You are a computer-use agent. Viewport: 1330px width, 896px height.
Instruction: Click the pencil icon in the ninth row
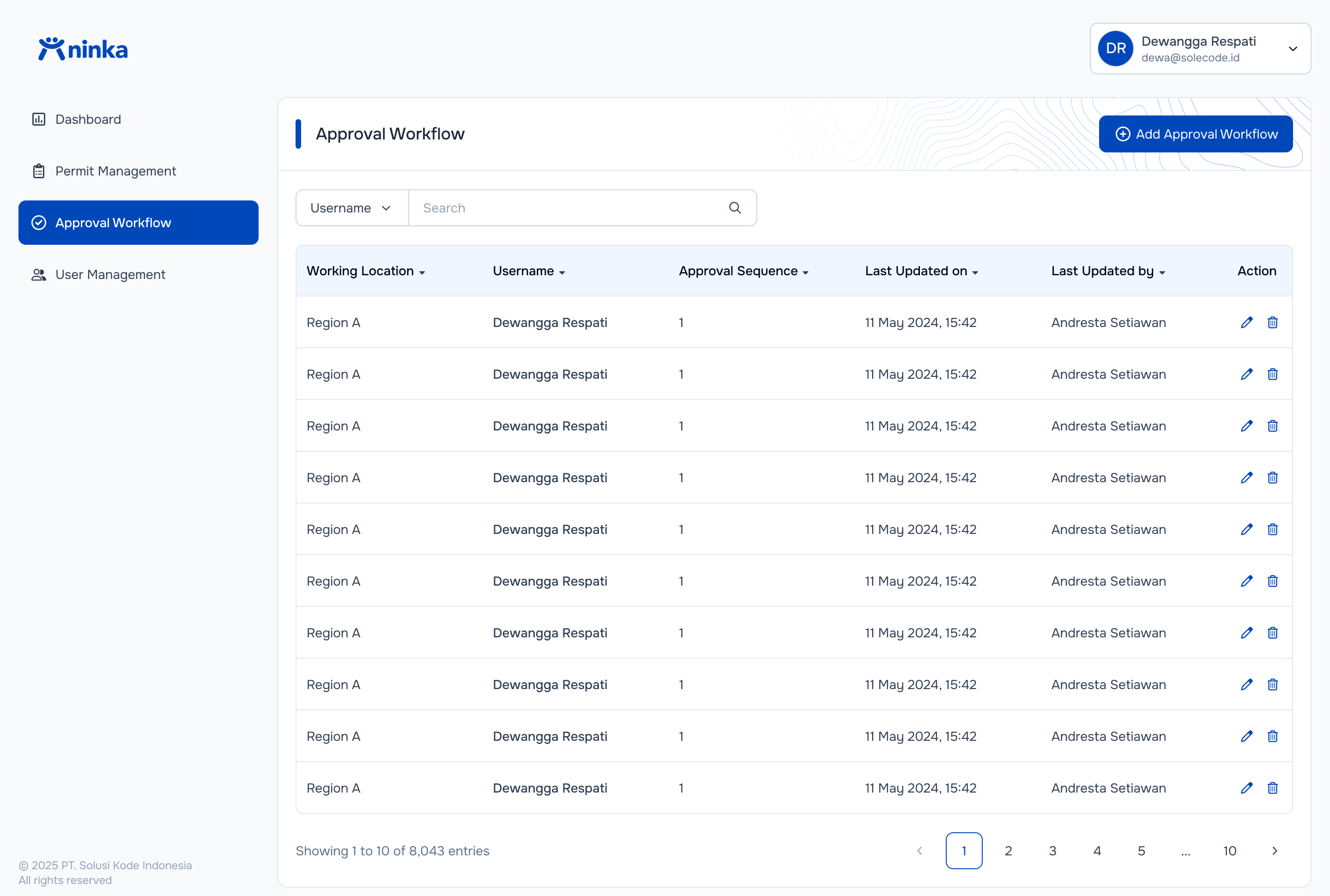[x=1246, y=736]
